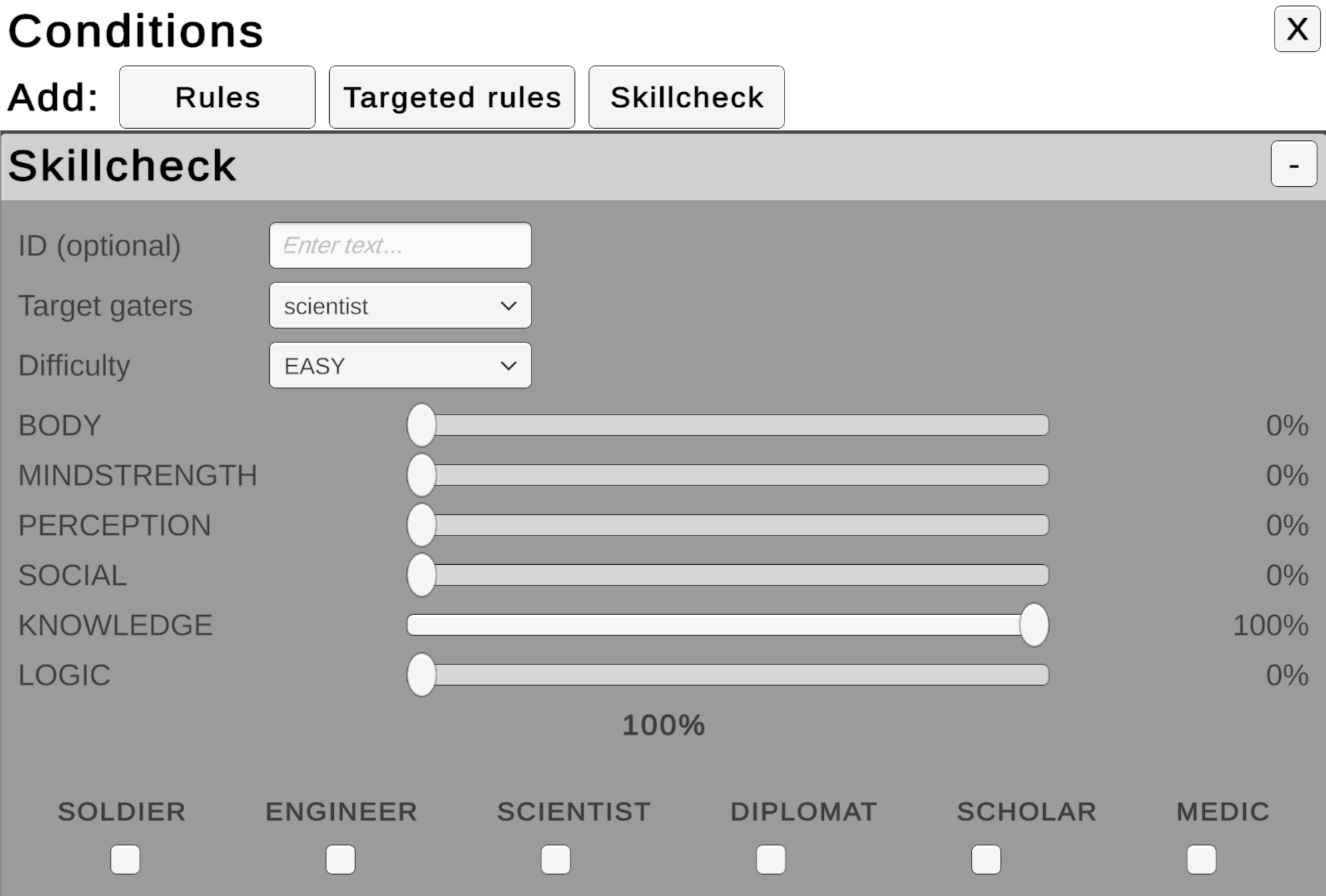Close the Conditions panel with X
Screen dimensions: 1326x896
point(1297,29)
